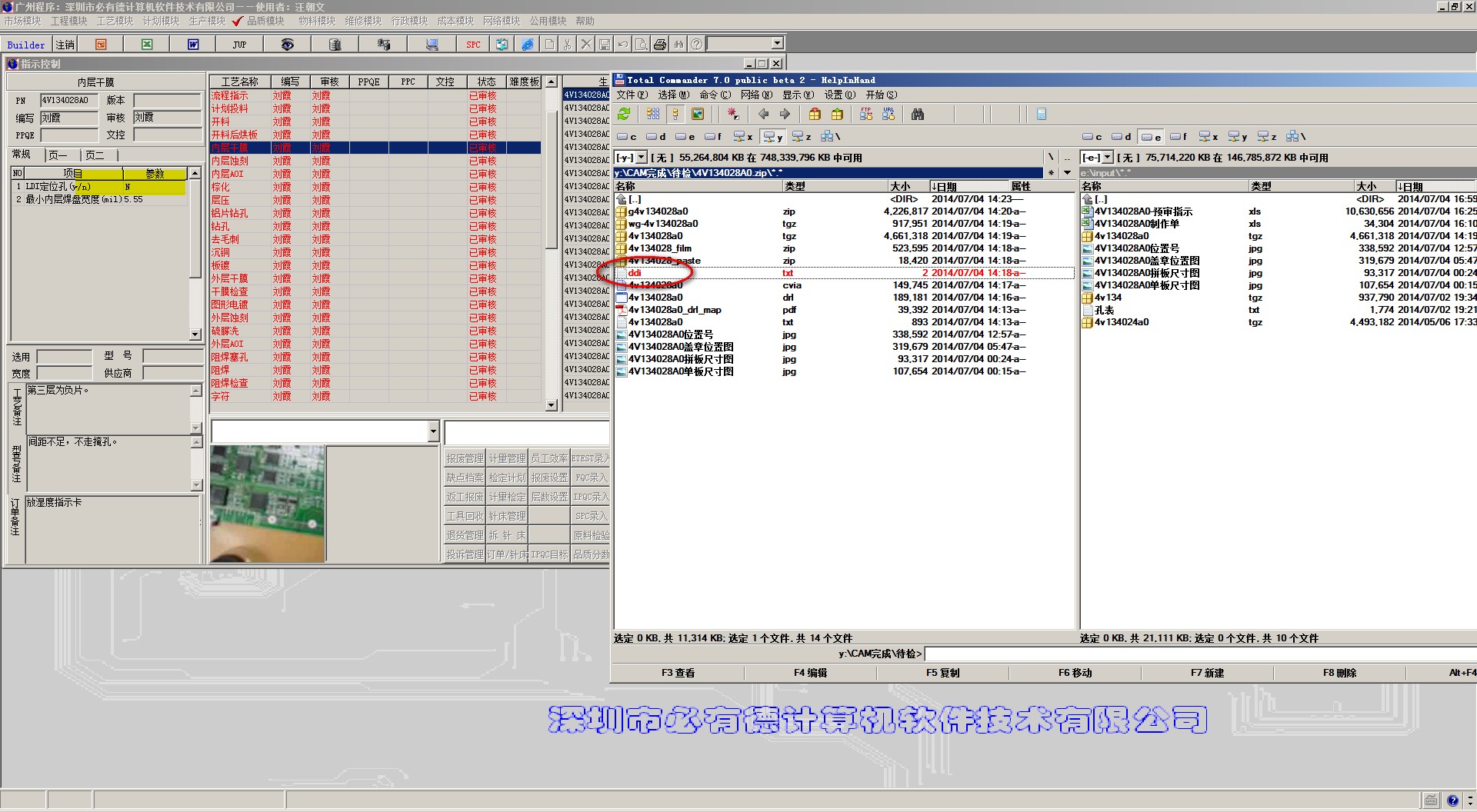Click the printer icon in main toolbar
1477x812 pixels.
pyautogui.click(x=660, y=45)
